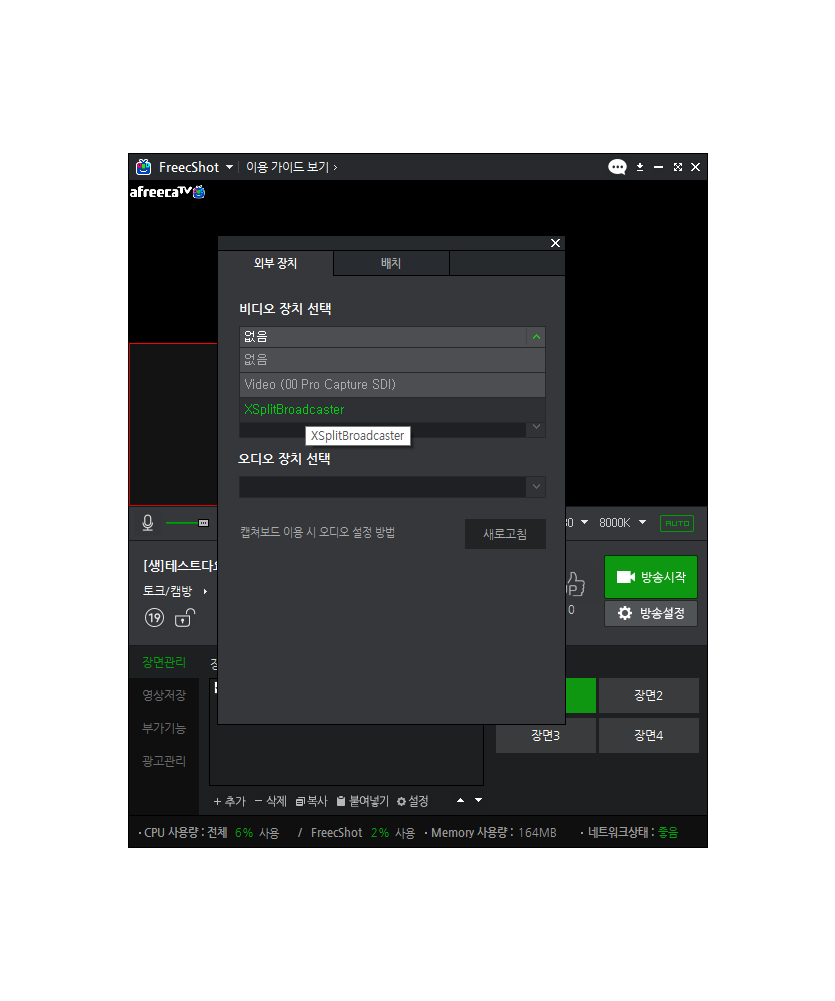Screen dimensions: 835x1001
Task: Click + 추가 to add a source
Action: 229,801
